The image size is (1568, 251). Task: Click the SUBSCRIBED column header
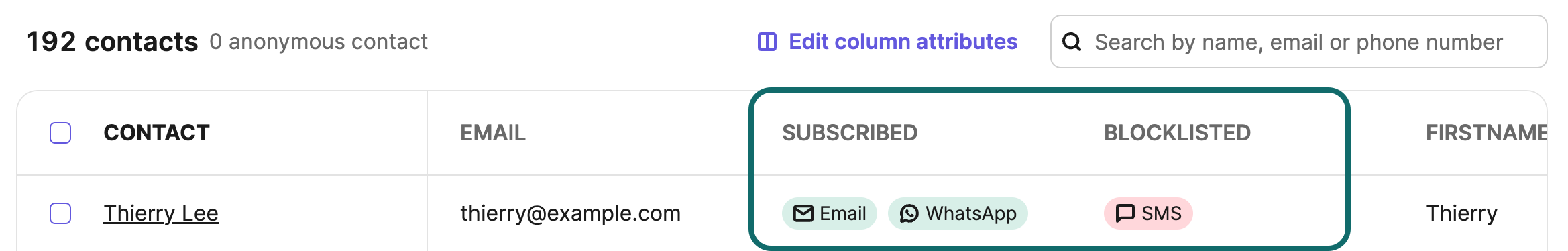click(x=850, y=133)
